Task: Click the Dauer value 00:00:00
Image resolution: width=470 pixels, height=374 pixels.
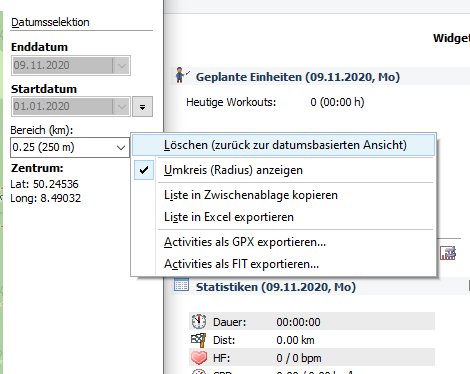Action: point(298,322)
